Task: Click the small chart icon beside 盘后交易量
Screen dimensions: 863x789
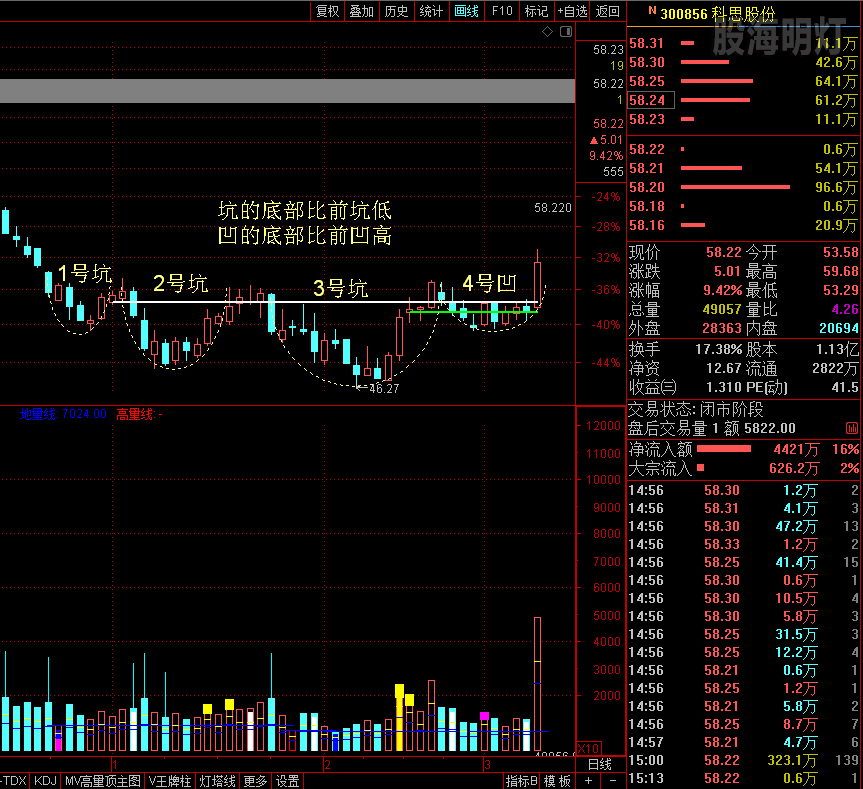Action: point(851,428)
